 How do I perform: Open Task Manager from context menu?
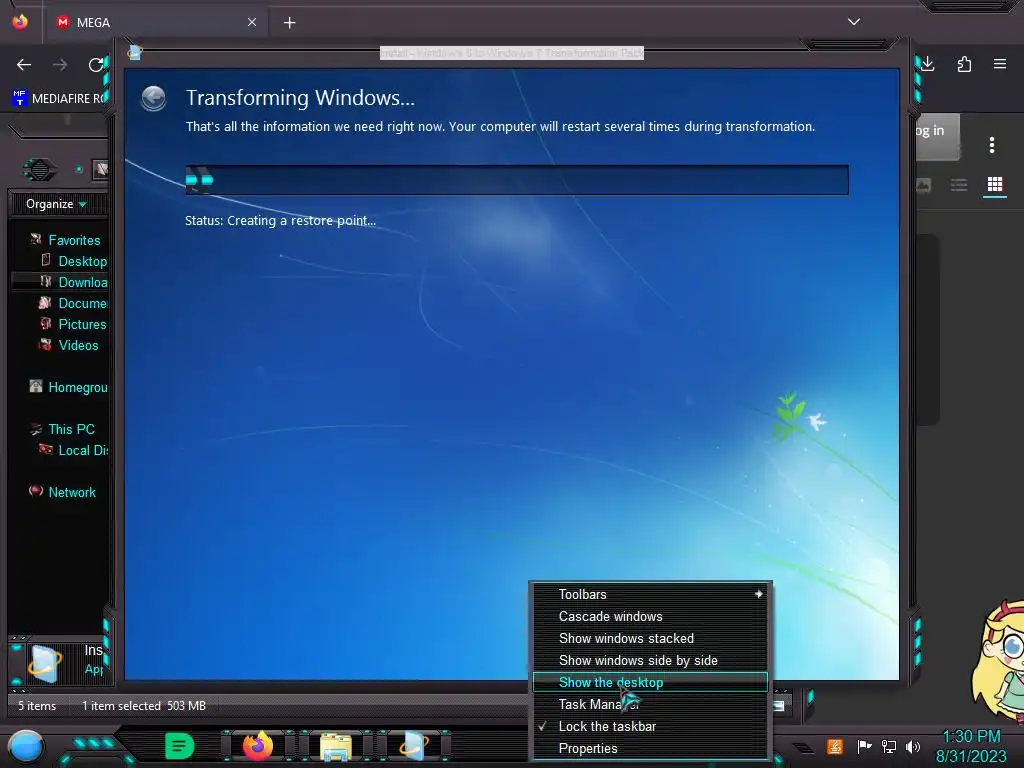[650, 705]
